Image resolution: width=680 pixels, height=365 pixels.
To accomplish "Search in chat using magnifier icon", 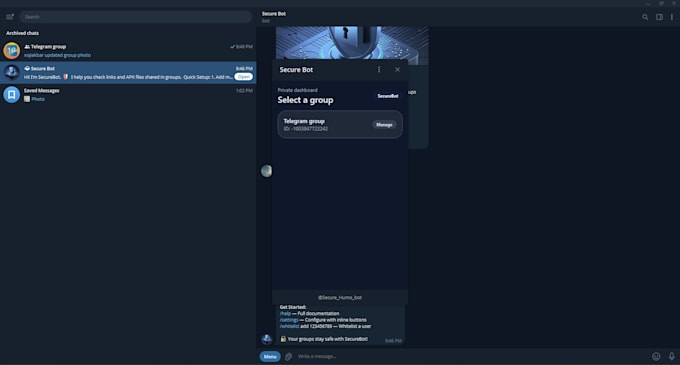I will (x=645, y=17).
